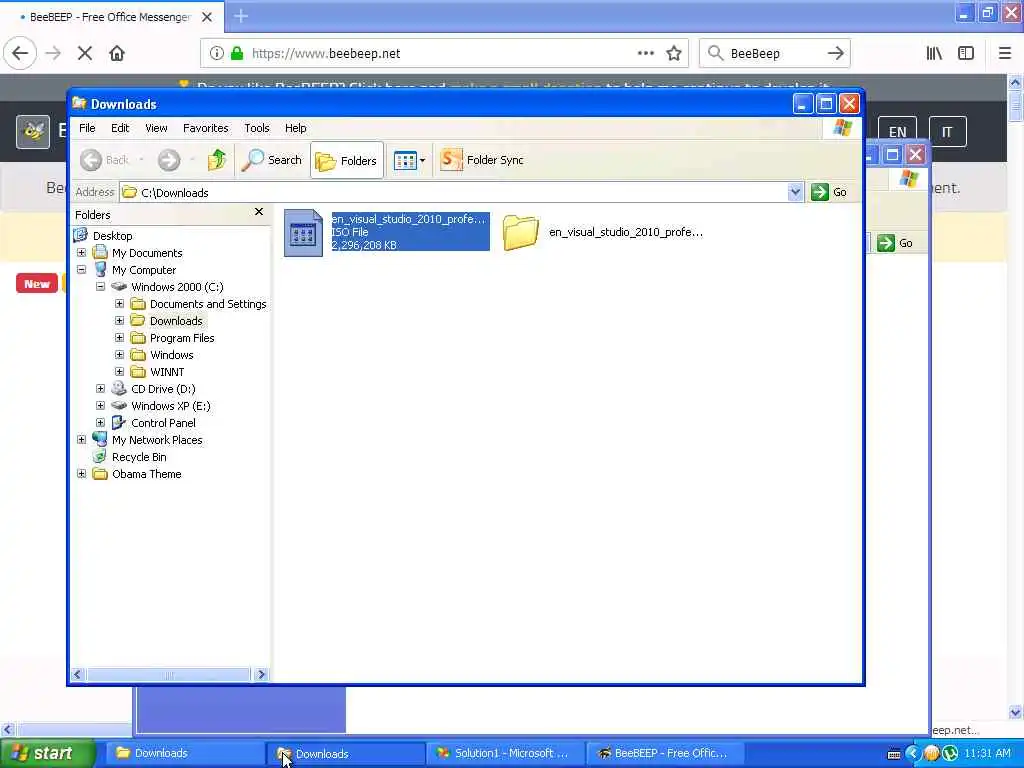1024x768 pixels.
Task: Select Control Panel in folder tree
Action: [x=163, y=423]
